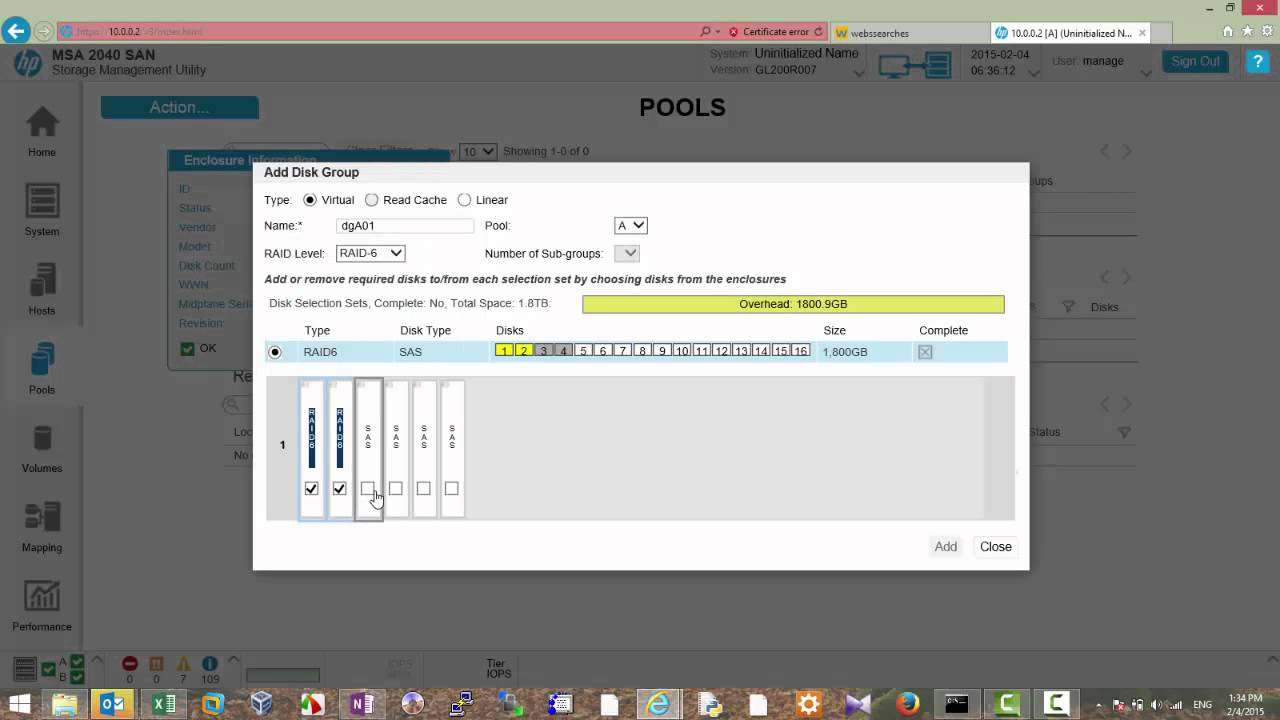
Task: Uncheck the first disk slot checkbox
Action: (x=311, y=489)
